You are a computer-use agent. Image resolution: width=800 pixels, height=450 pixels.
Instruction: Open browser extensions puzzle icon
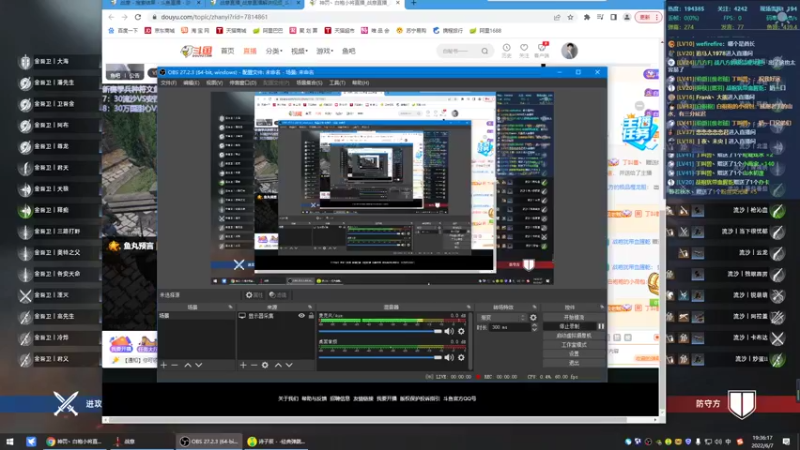(x=587, y=17)
